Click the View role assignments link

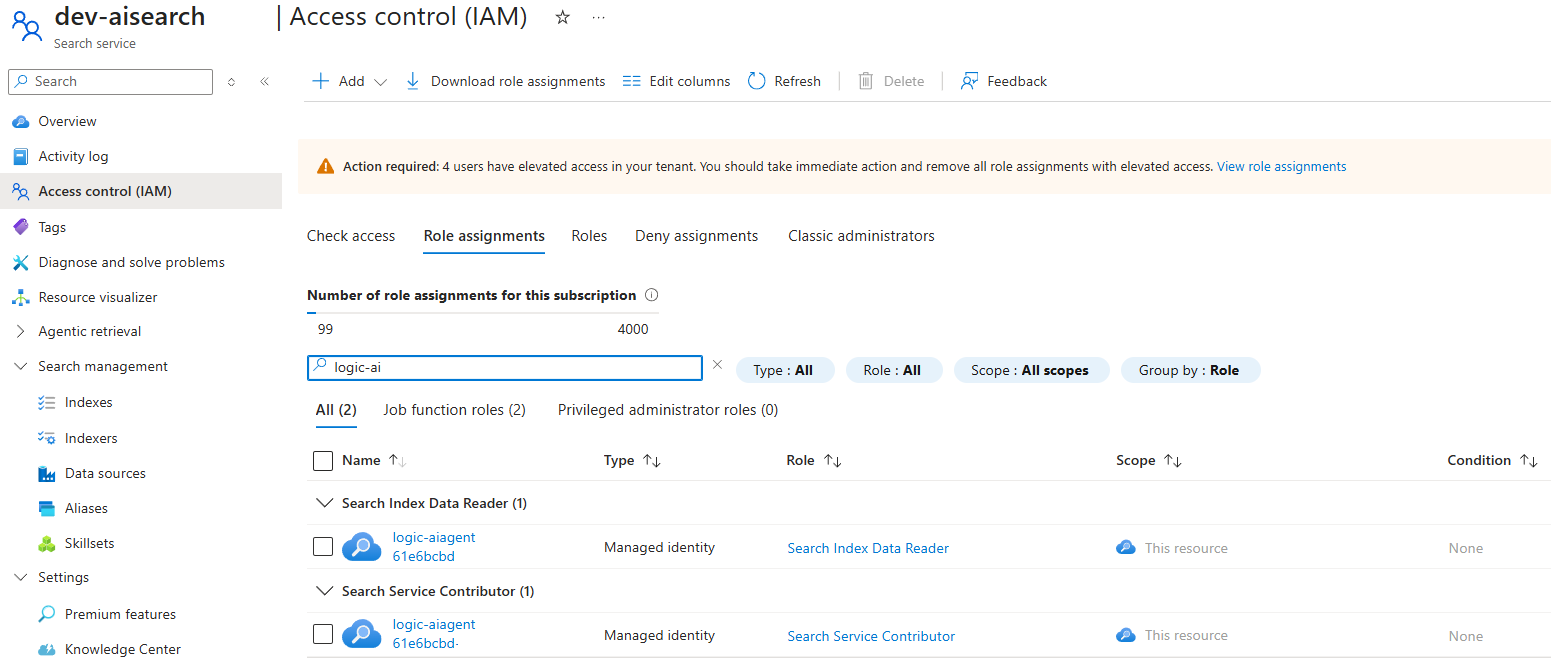click(1281, 167)
